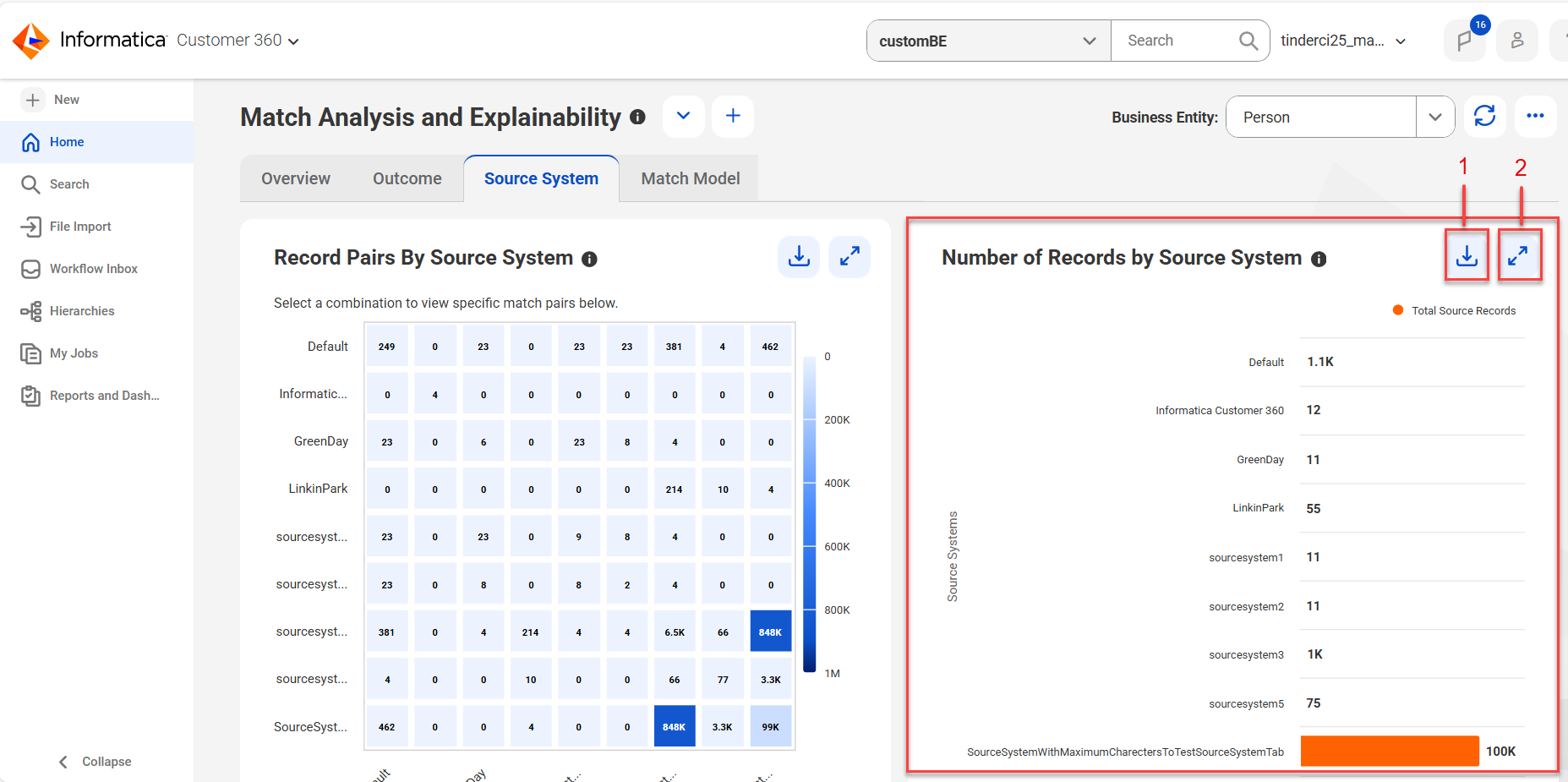Viewport: 1568px width, 782px height.
Task: Click the sourcesystem5 bar chart label
Action: click(1246, 703)
